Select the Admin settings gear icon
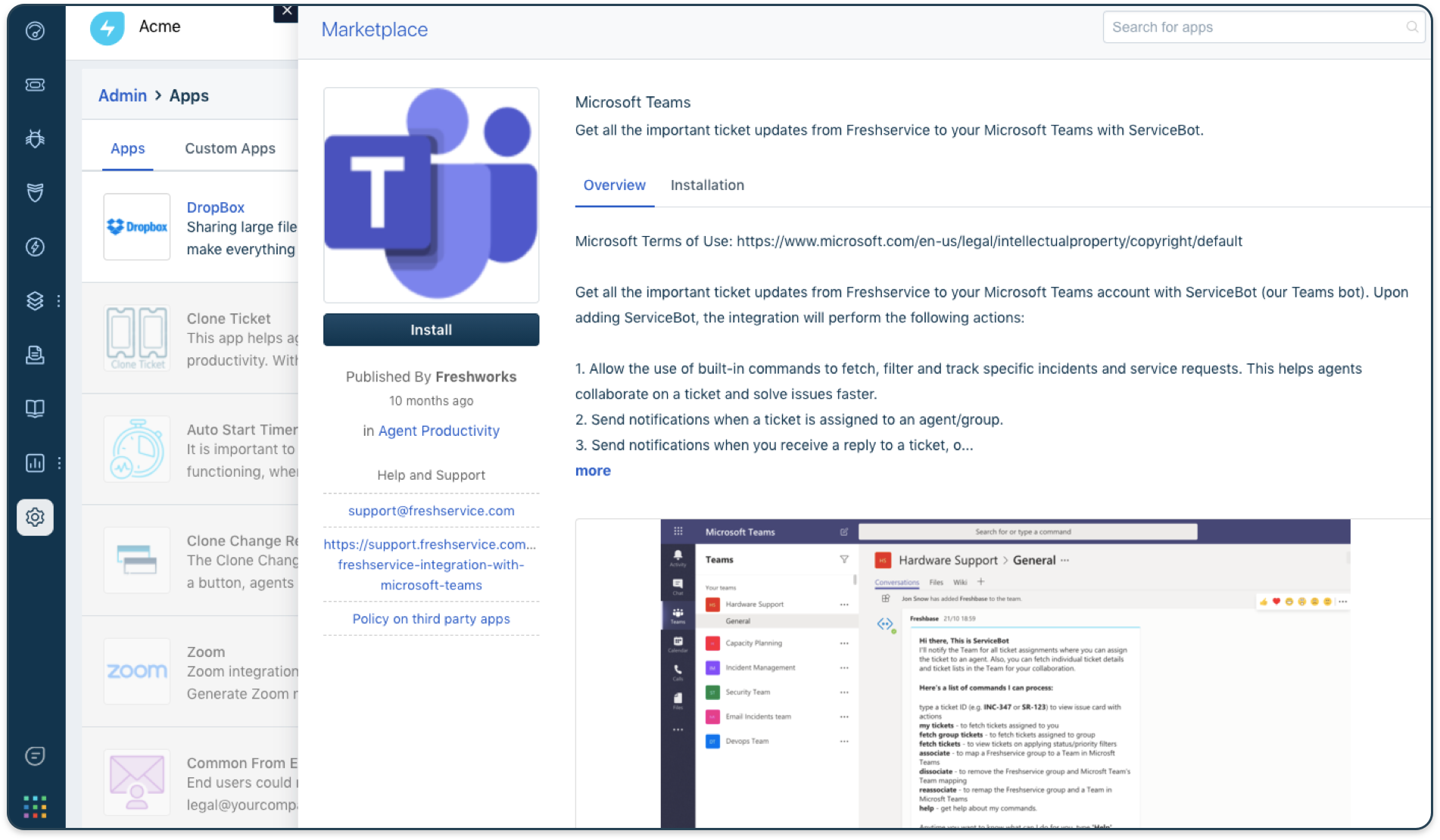This screenshot has height=840, width=1440. pos(35,517)
